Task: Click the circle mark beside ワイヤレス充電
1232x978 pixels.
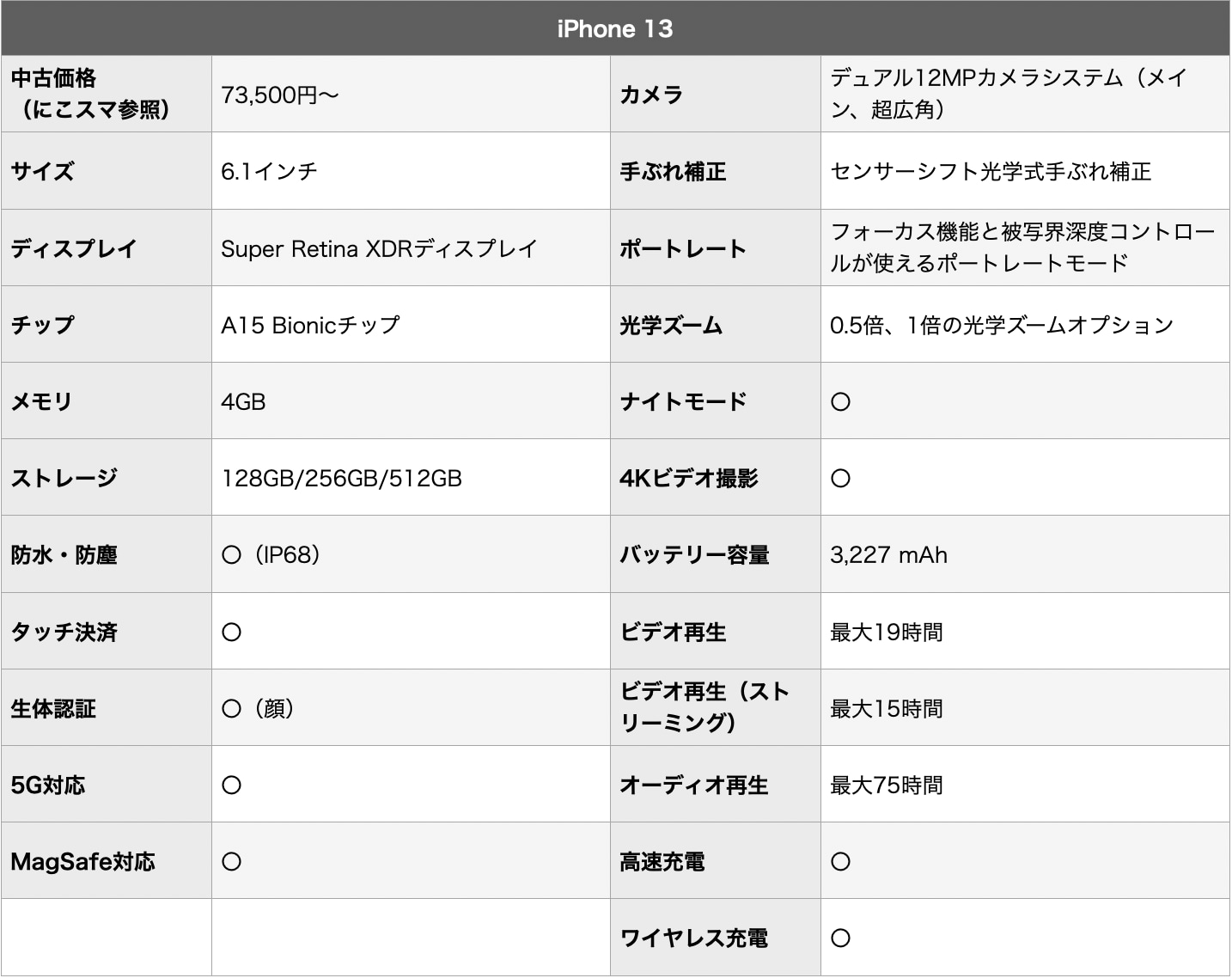Action: coord(840,938)
